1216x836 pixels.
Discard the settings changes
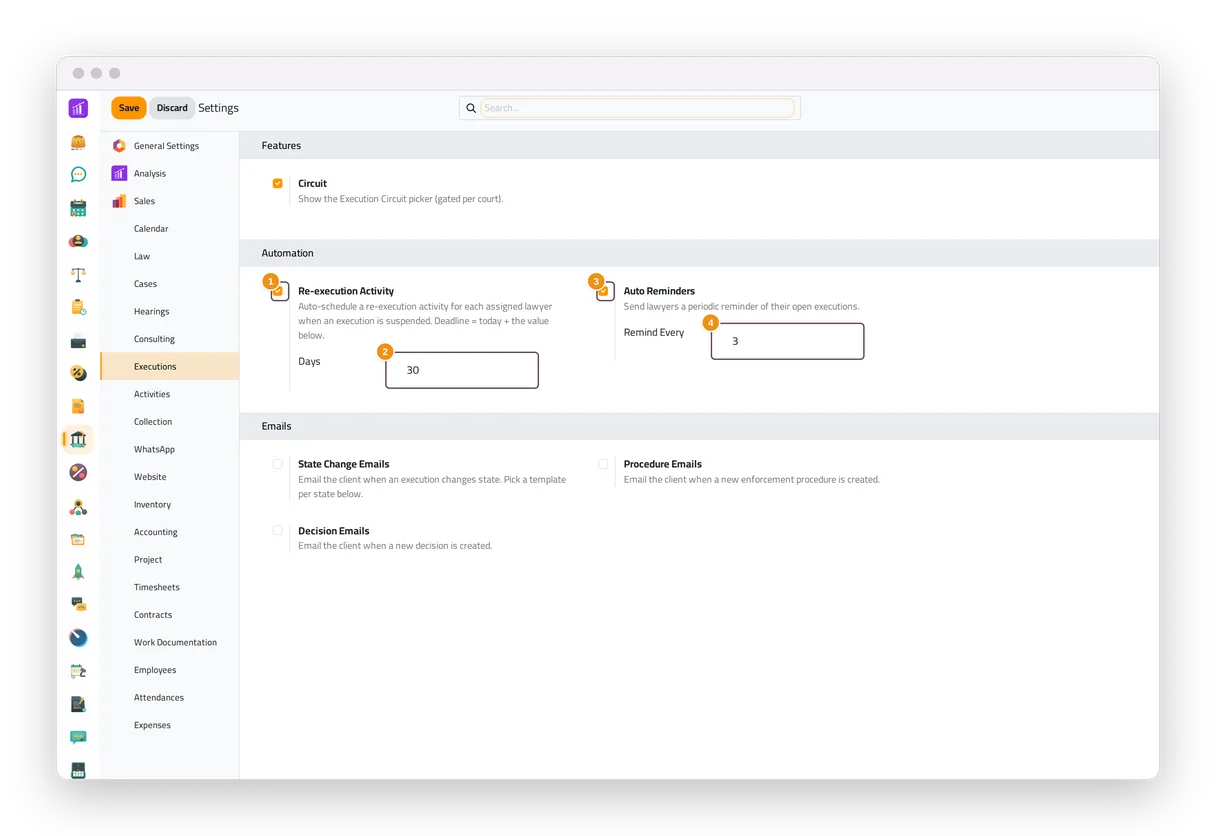[172, 108]
